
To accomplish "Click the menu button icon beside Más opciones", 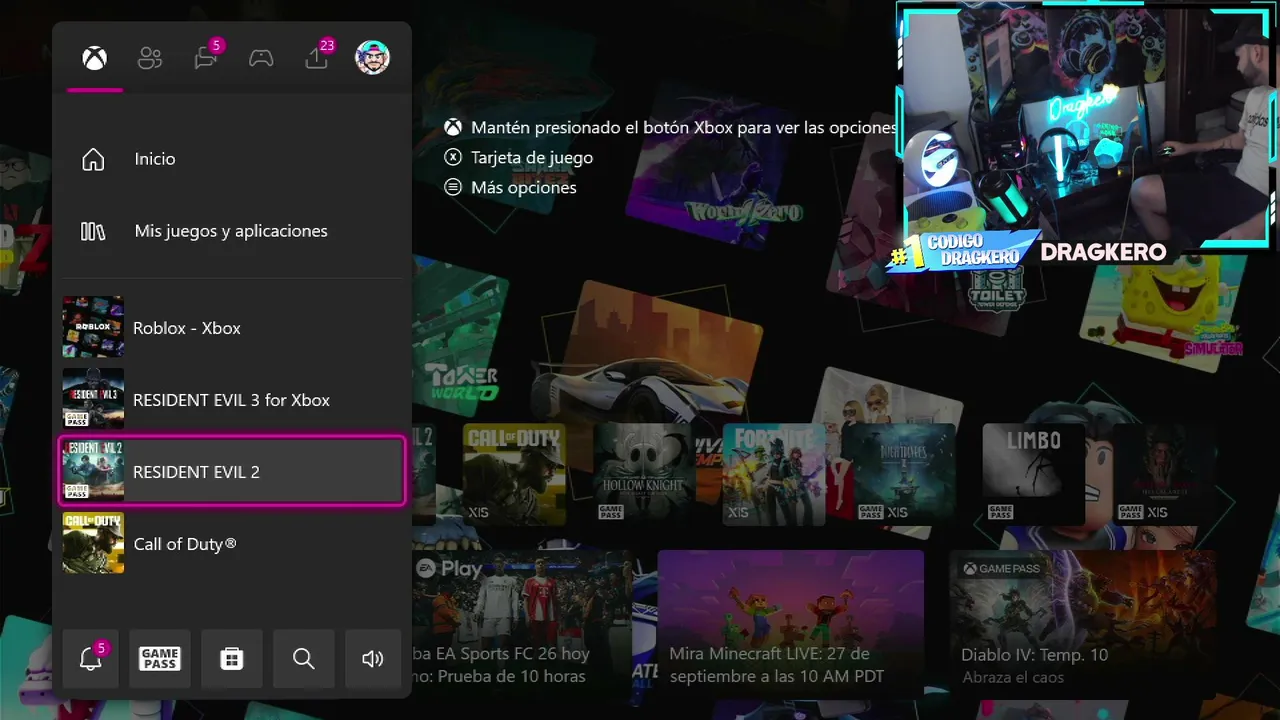I will pos(454,187).
